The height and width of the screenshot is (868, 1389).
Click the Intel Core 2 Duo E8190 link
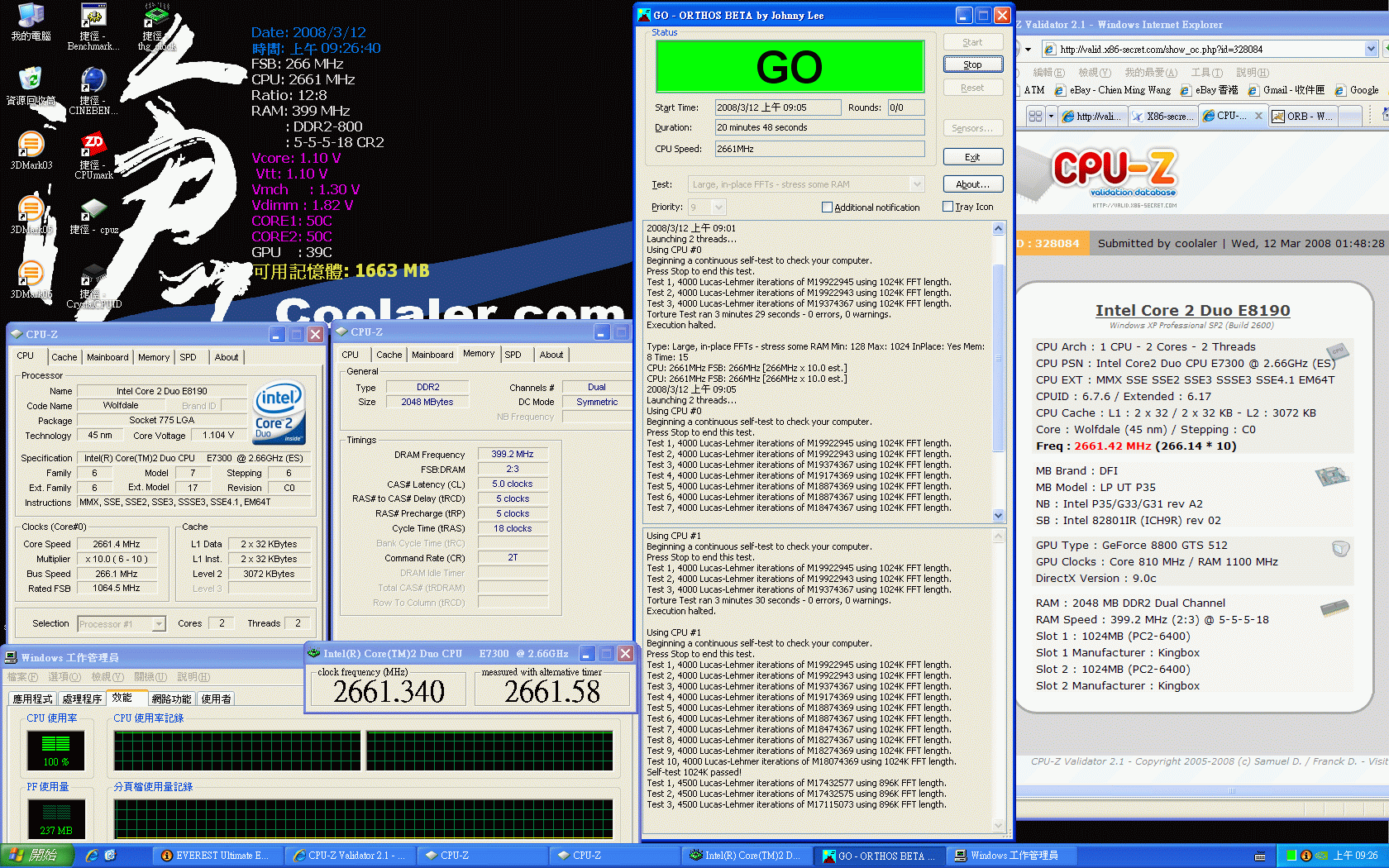point(1192,311)
